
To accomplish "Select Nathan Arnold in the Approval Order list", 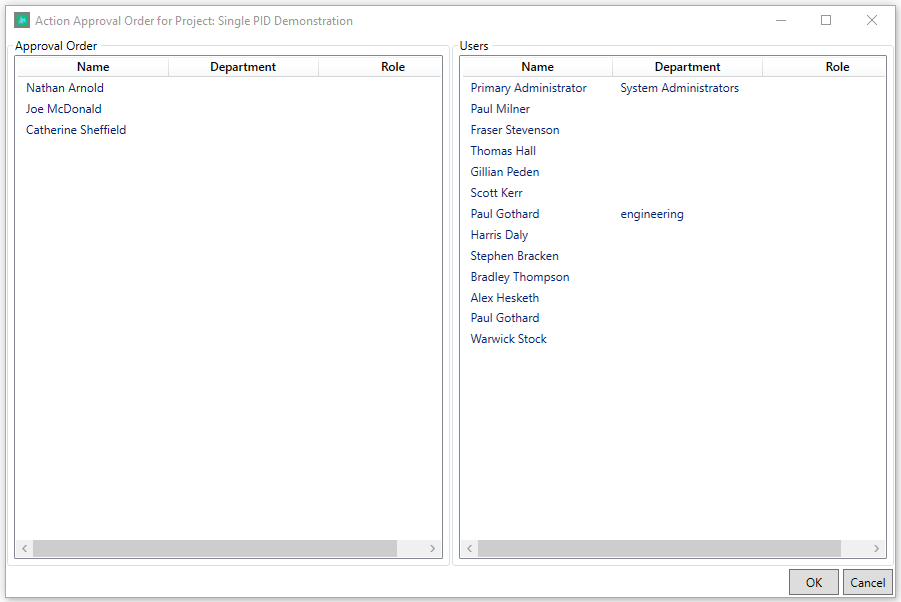I will click(x=65, y=88).
